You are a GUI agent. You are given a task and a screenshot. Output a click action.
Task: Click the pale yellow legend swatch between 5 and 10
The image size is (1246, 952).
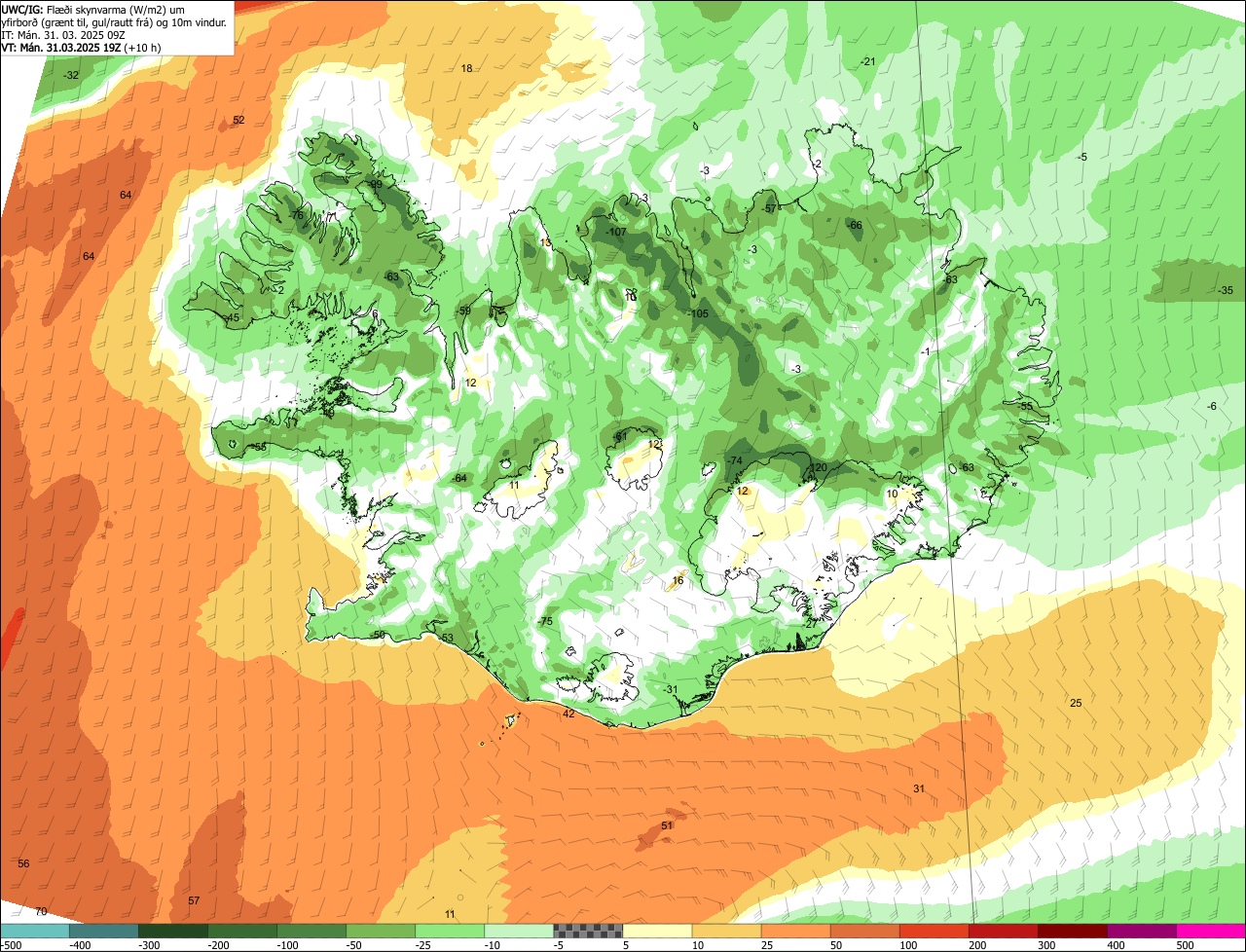tap(657, 931)
